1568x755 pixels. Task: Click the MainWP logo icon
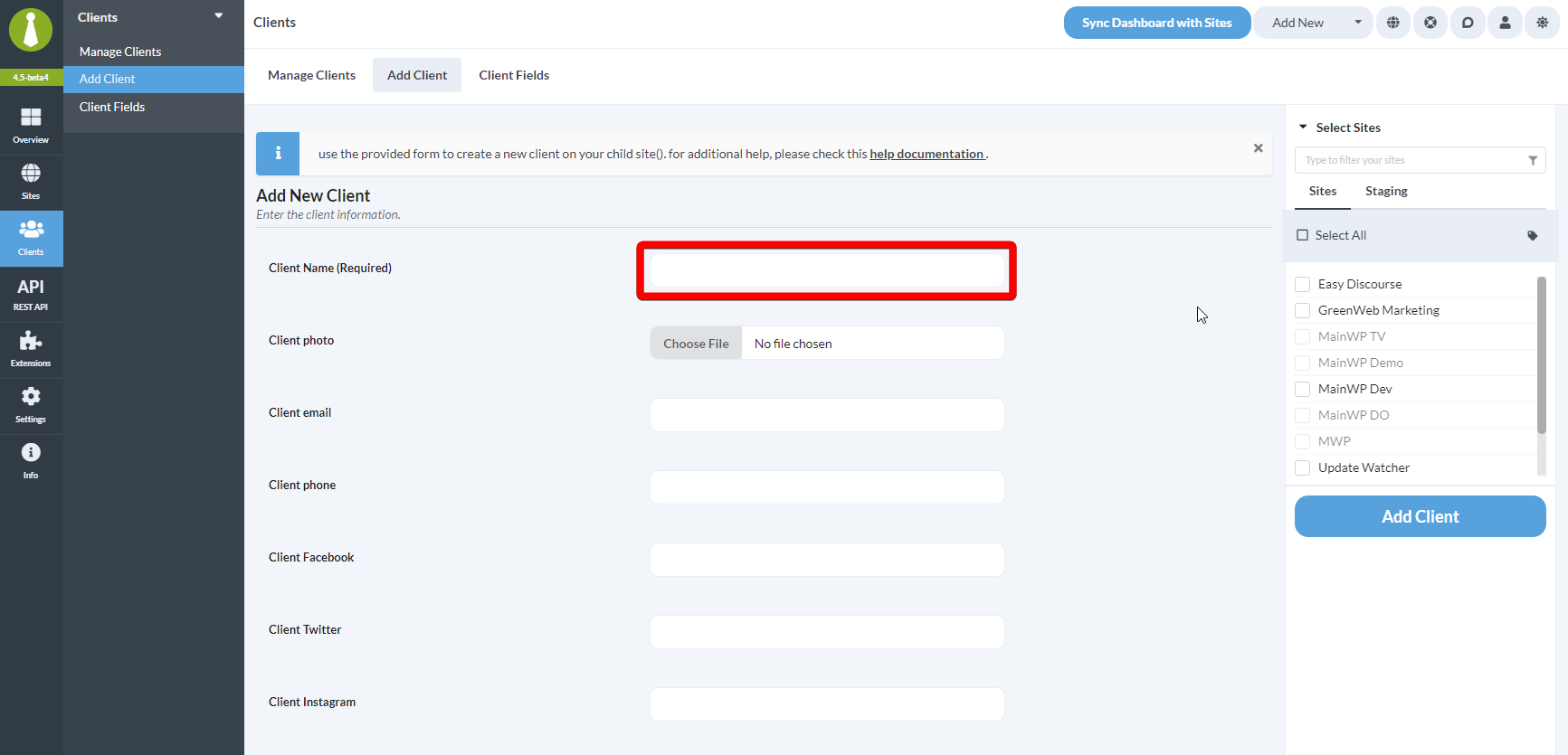click(31, 30)
